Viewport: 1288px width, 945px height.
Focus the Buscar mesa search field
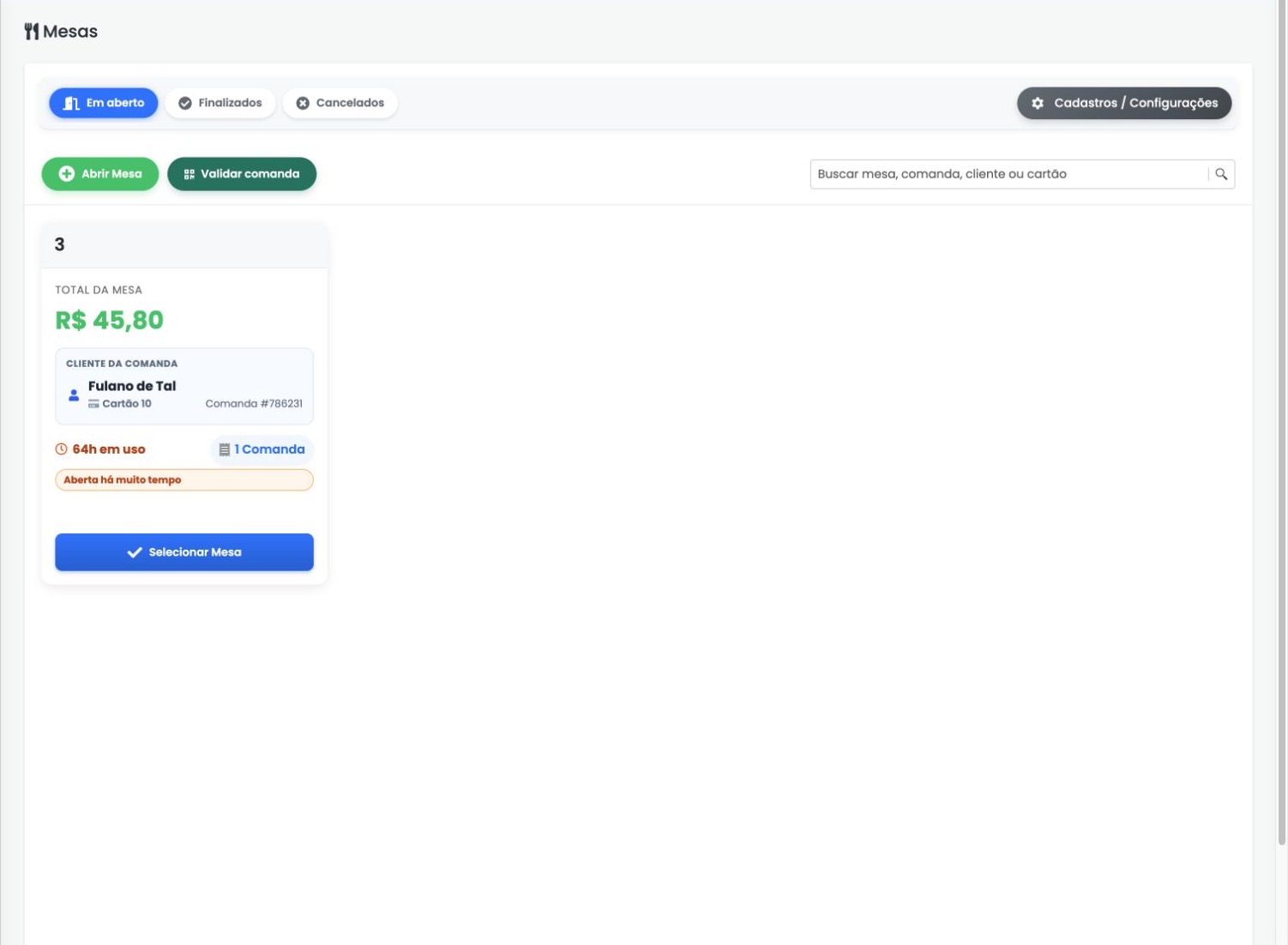point(1009,174)
